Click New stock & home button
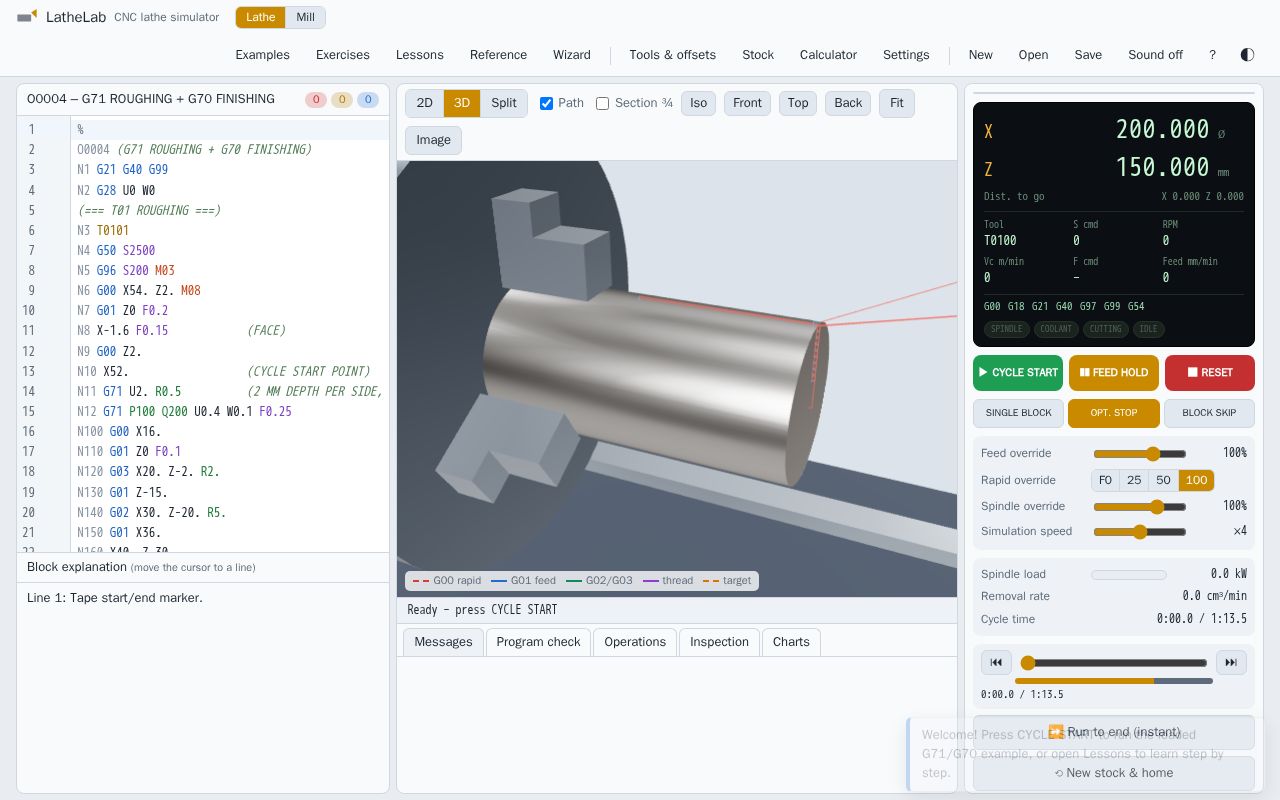Screen dimensions: 1280x800 point(1114,773)
